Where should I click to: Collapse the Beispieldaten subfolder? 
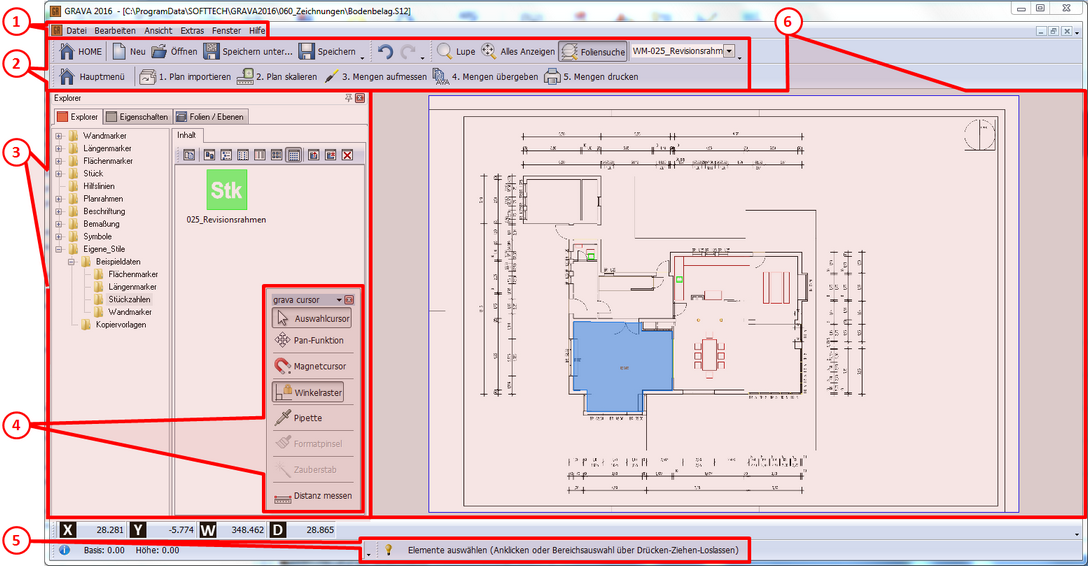(71, 261)
